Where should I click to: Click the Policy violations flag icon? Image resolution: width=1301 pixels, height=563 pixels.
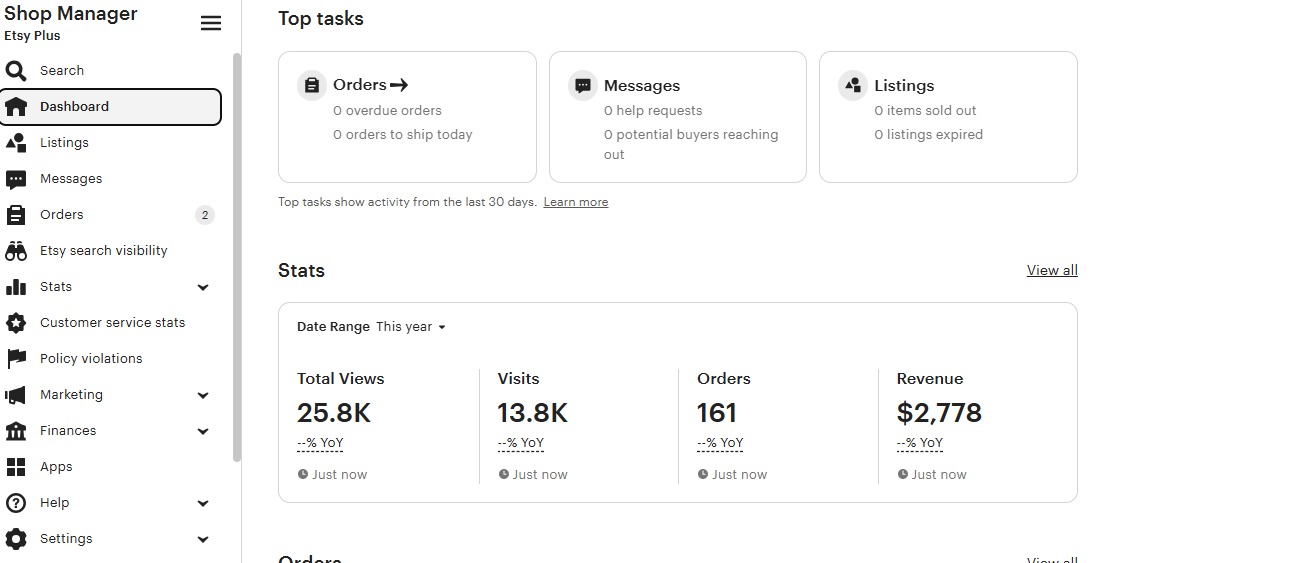16,359
